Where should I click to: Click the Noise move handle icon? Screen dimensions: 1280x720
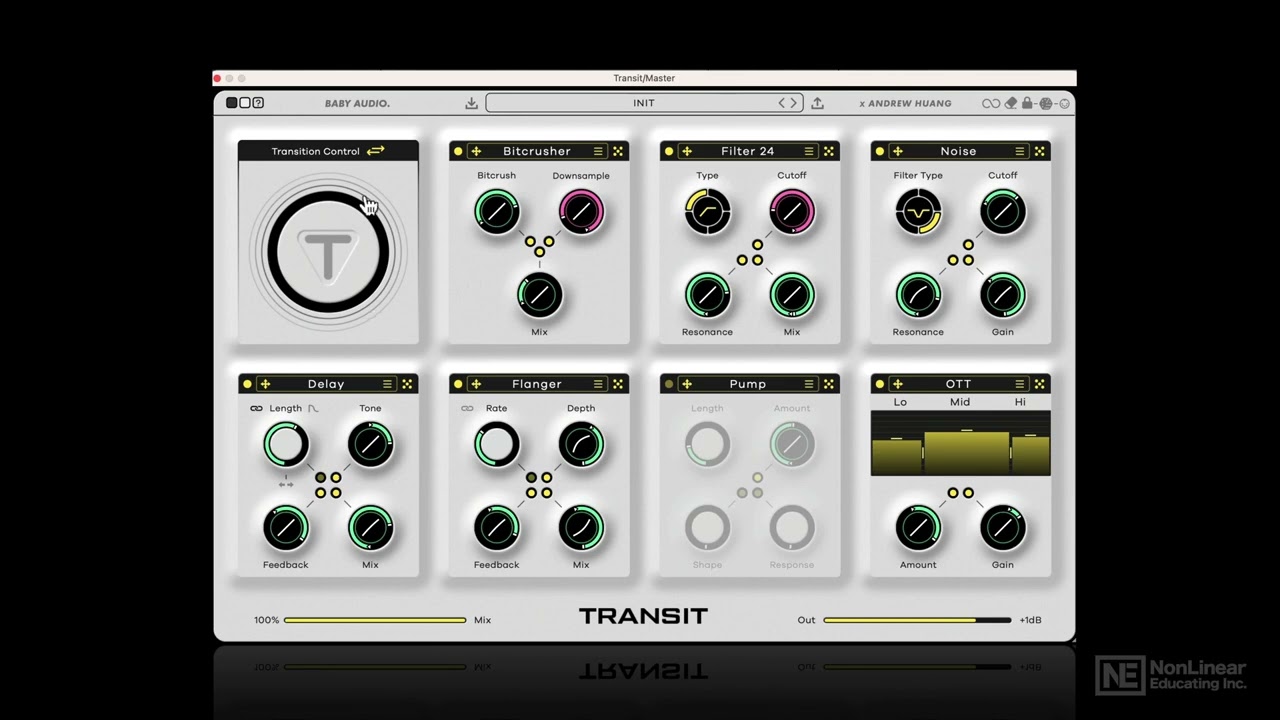coord(898,151)
